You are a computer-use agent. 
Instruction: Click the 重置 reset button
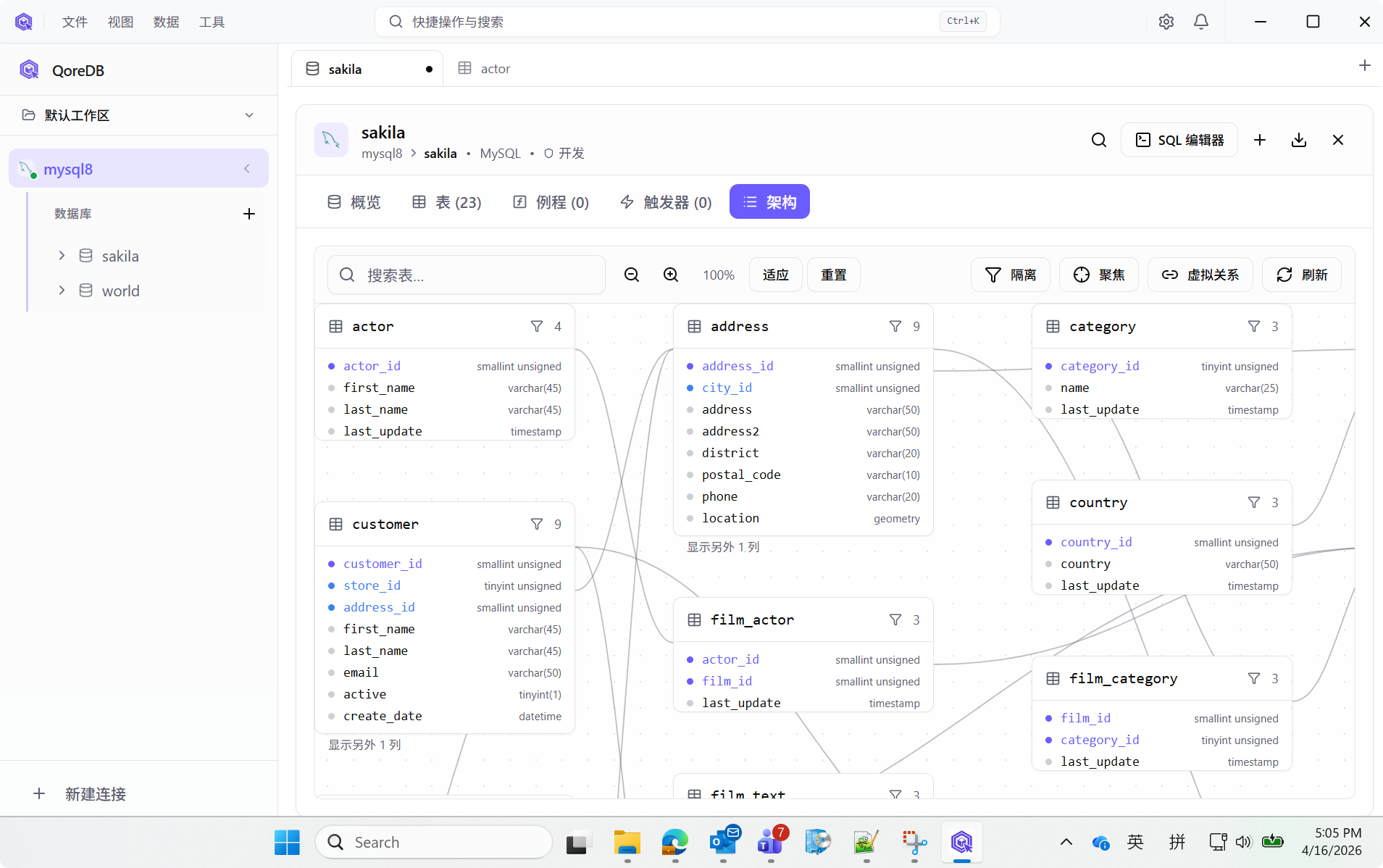833,275
